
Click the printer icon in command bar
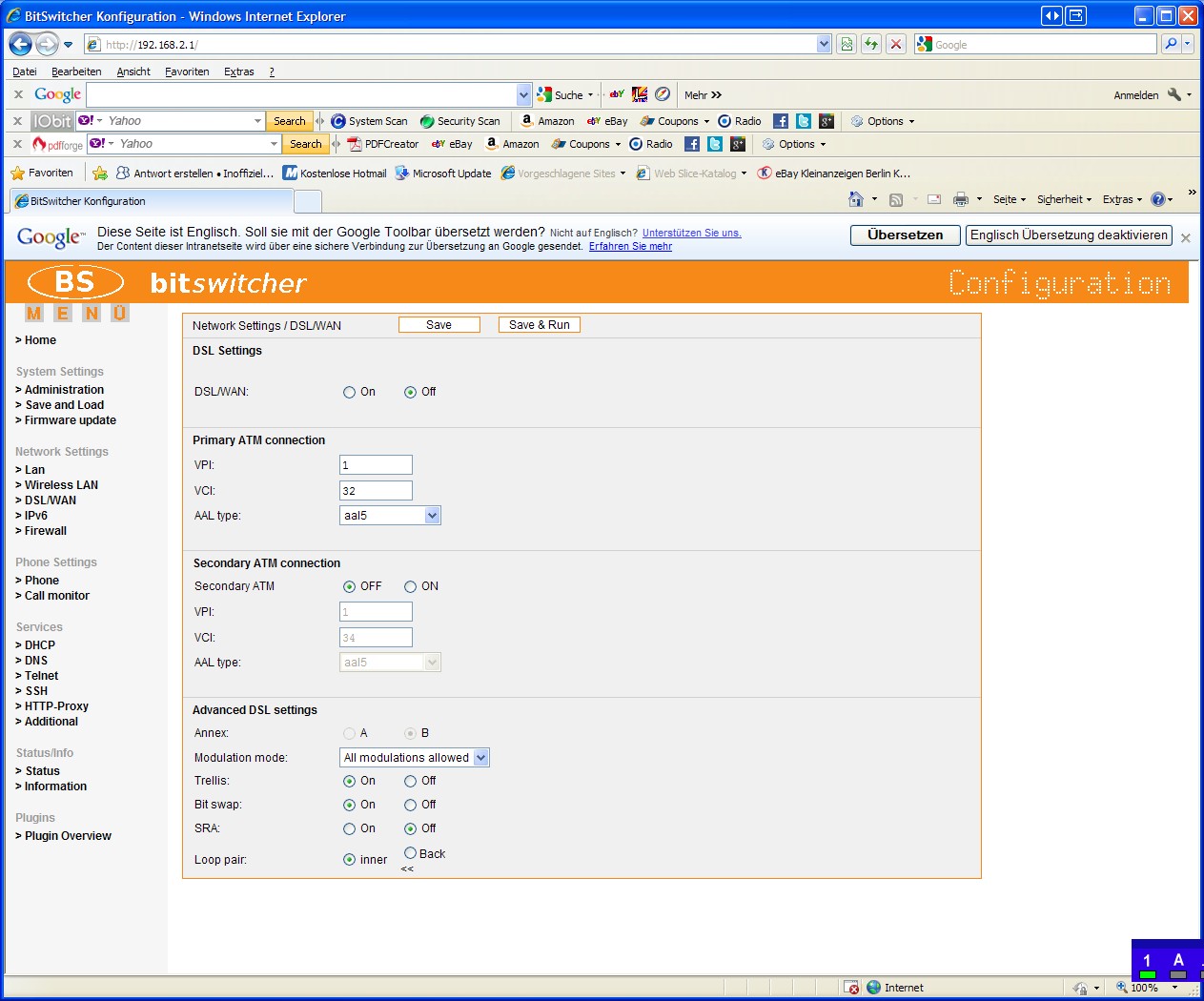click(960, 199)
